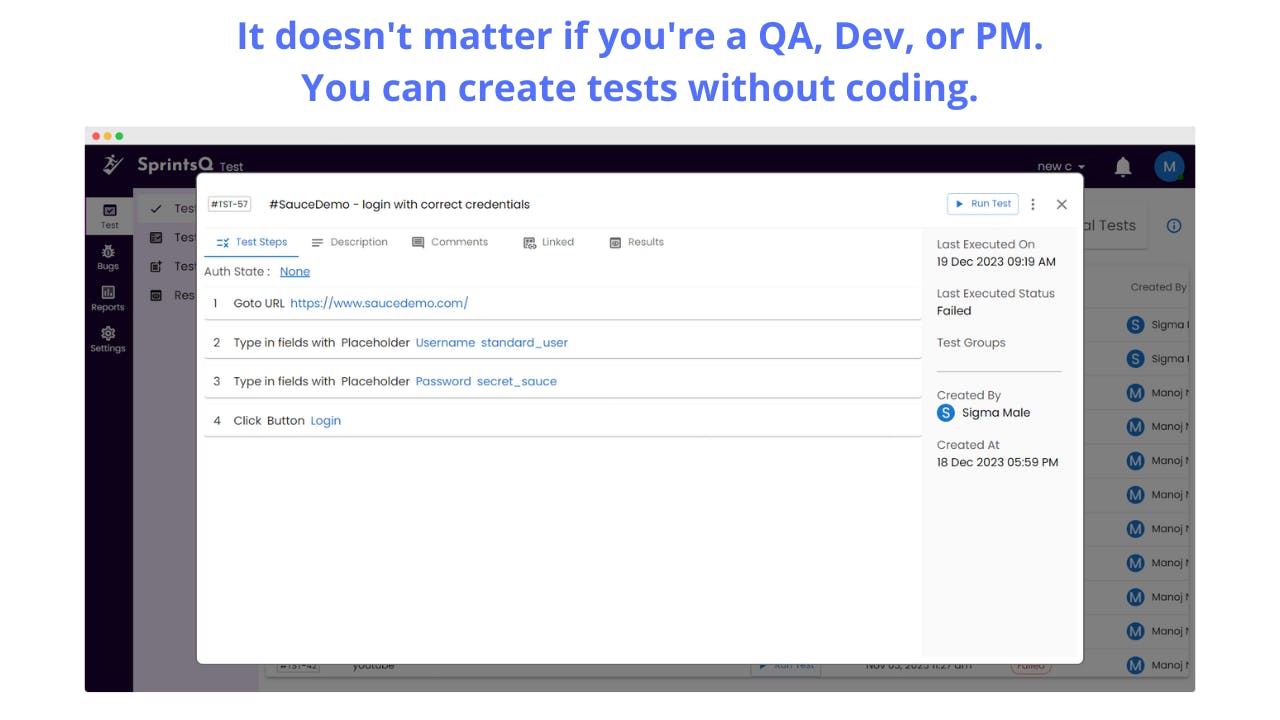
Task: Select step 4 Click Button Login
Action: (562, 420)
